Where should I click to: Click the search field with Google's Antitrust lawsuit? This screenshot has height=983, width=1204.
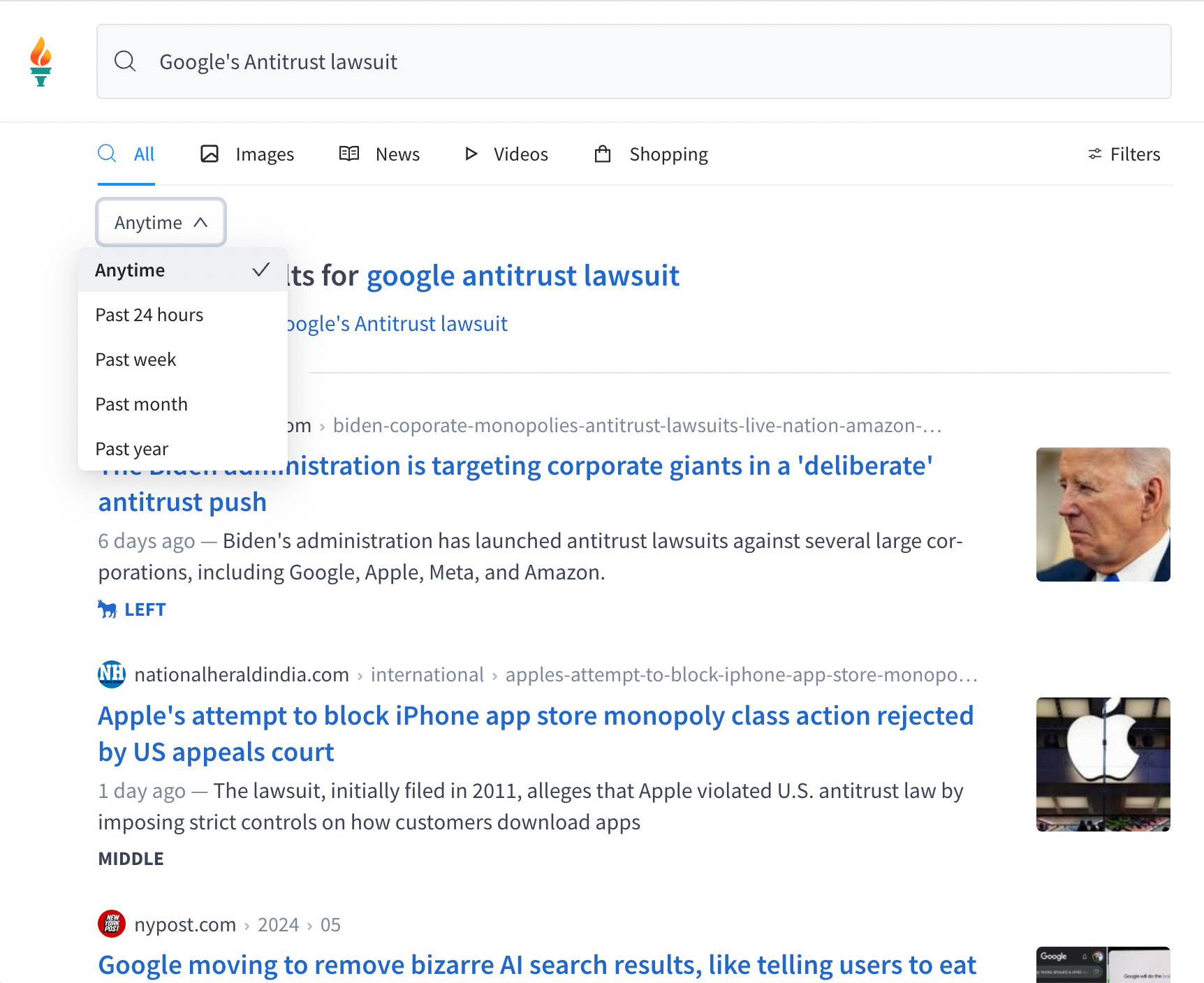point(633,61)
